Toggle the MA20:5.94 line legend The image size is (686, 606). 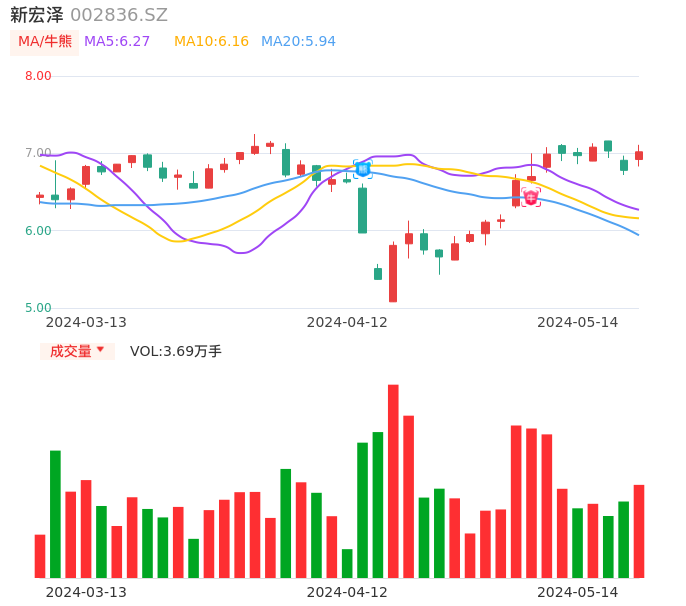tap(298, 41)
